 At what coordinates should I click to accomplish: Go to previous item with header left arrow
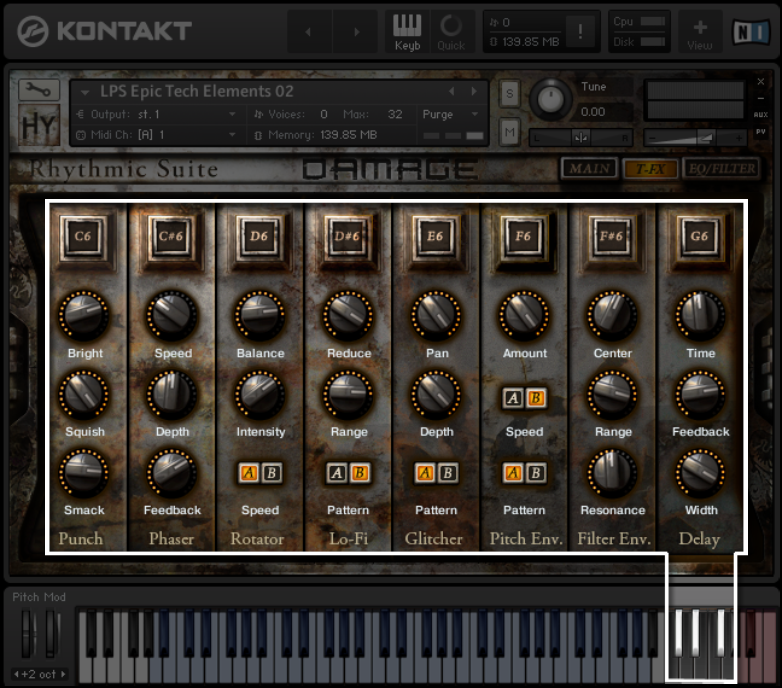pos(309,32)
